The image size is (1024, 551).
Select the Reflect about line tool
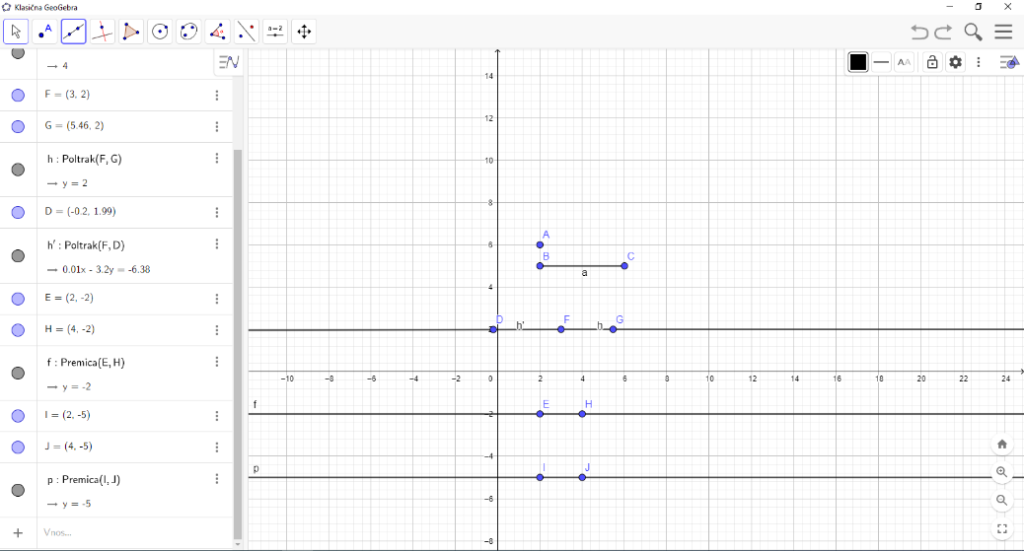246,31
